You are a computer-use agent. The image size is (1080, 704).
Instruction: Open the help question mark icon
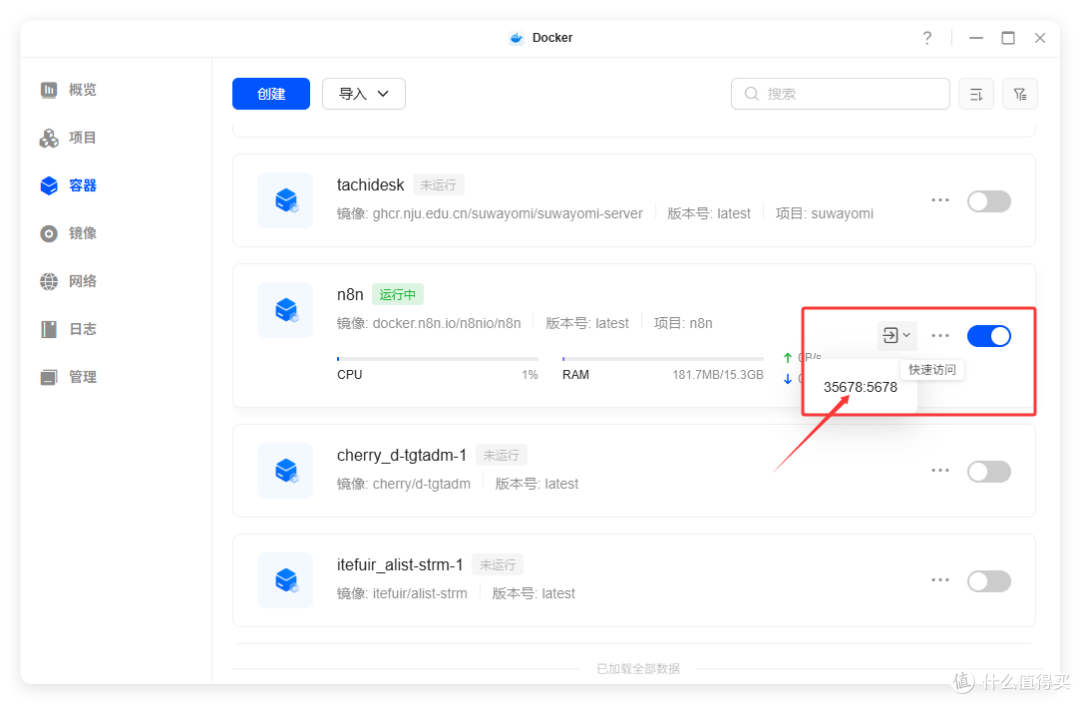[x=927, y=38]
